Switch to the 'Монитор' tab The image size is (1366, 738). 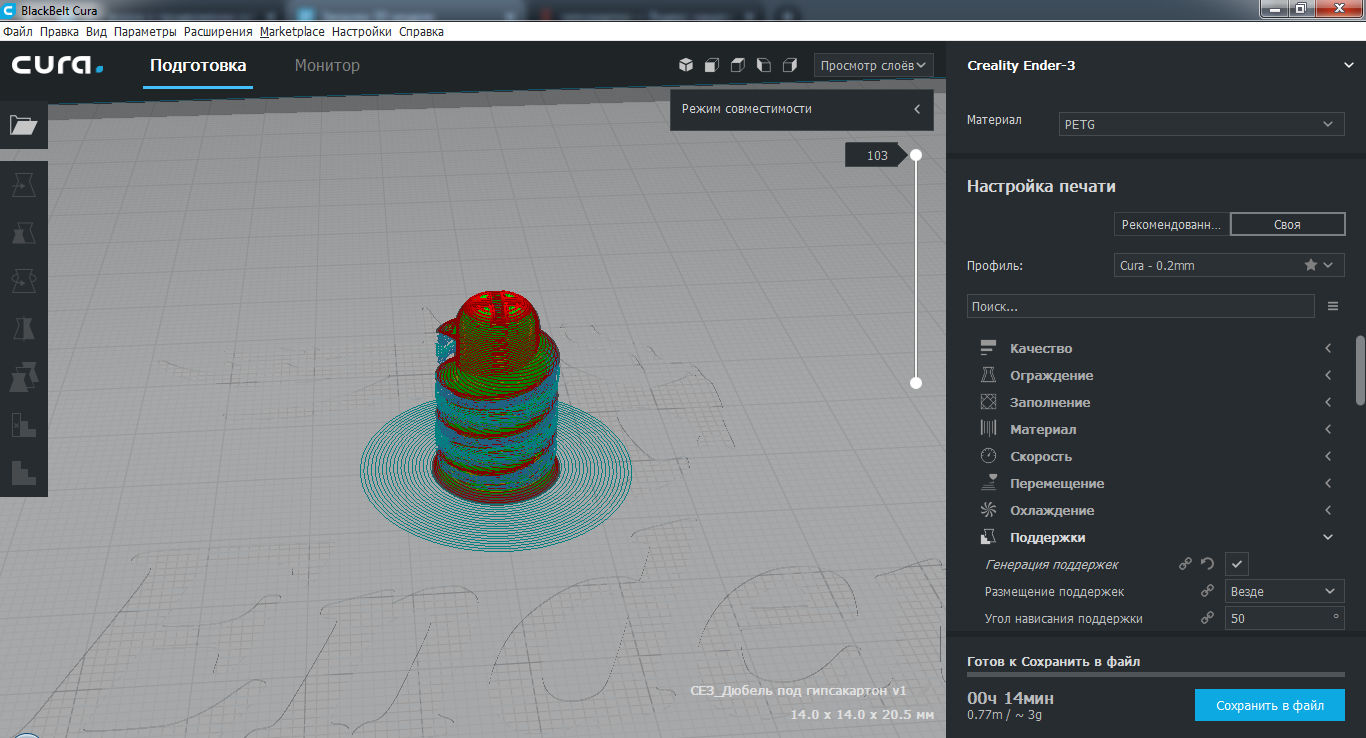[x=327, y=66]
